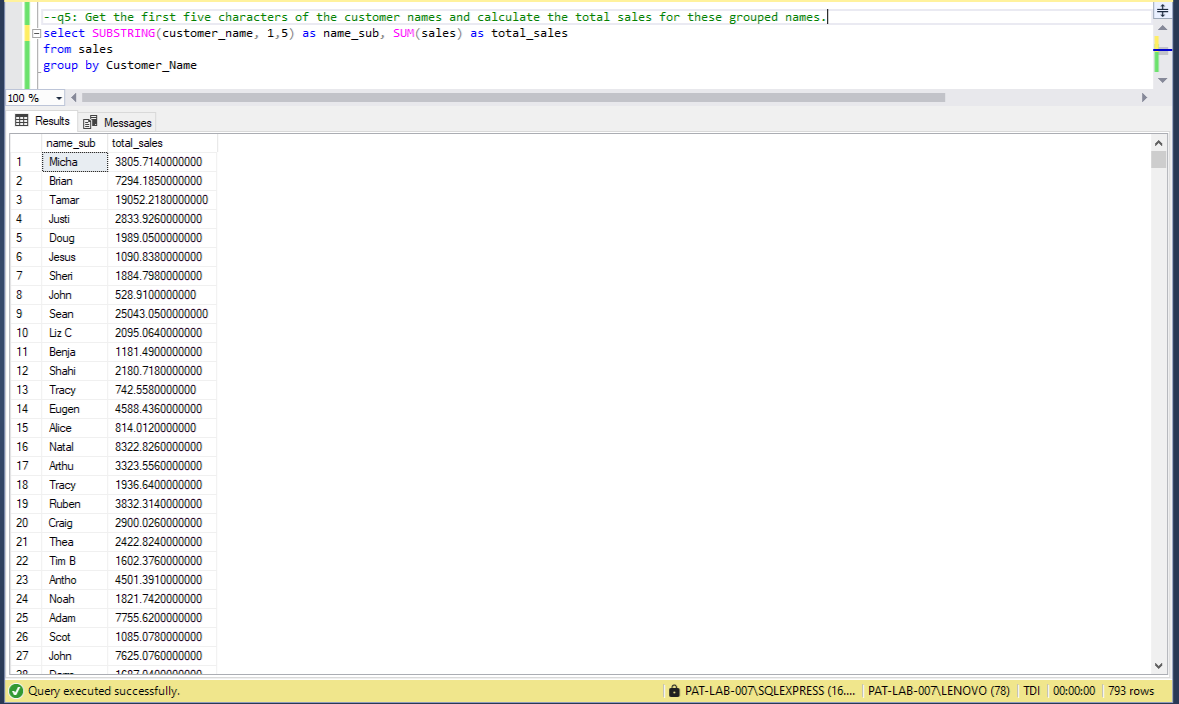Select the 19052.2180000000 total_sales cell
The image size is (1179, 704).
pyautogui.click(x=162, y=200)
